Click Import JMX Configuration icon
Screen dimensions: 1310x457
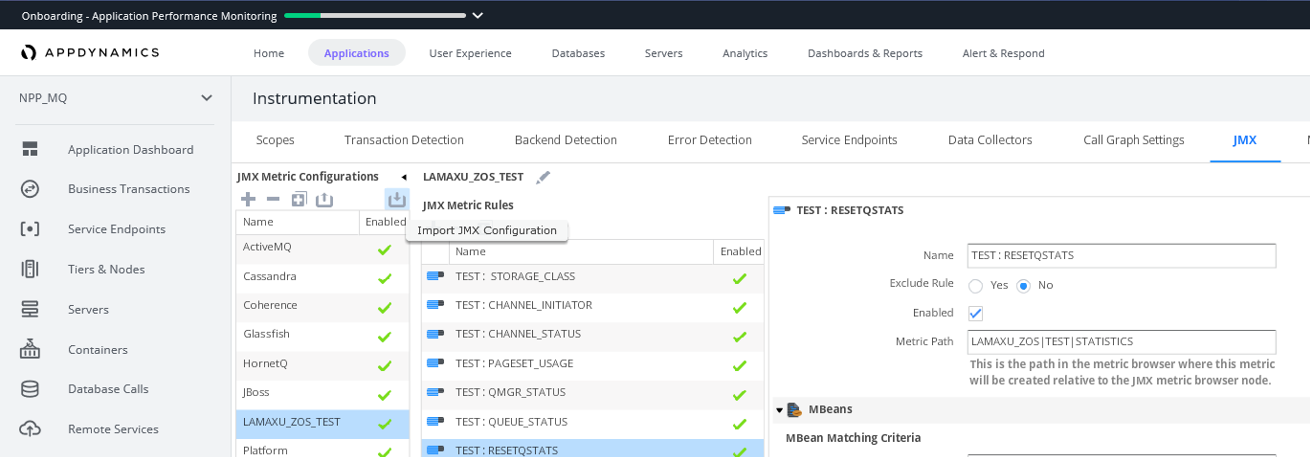pyautogui.click(x=397, y=199)
